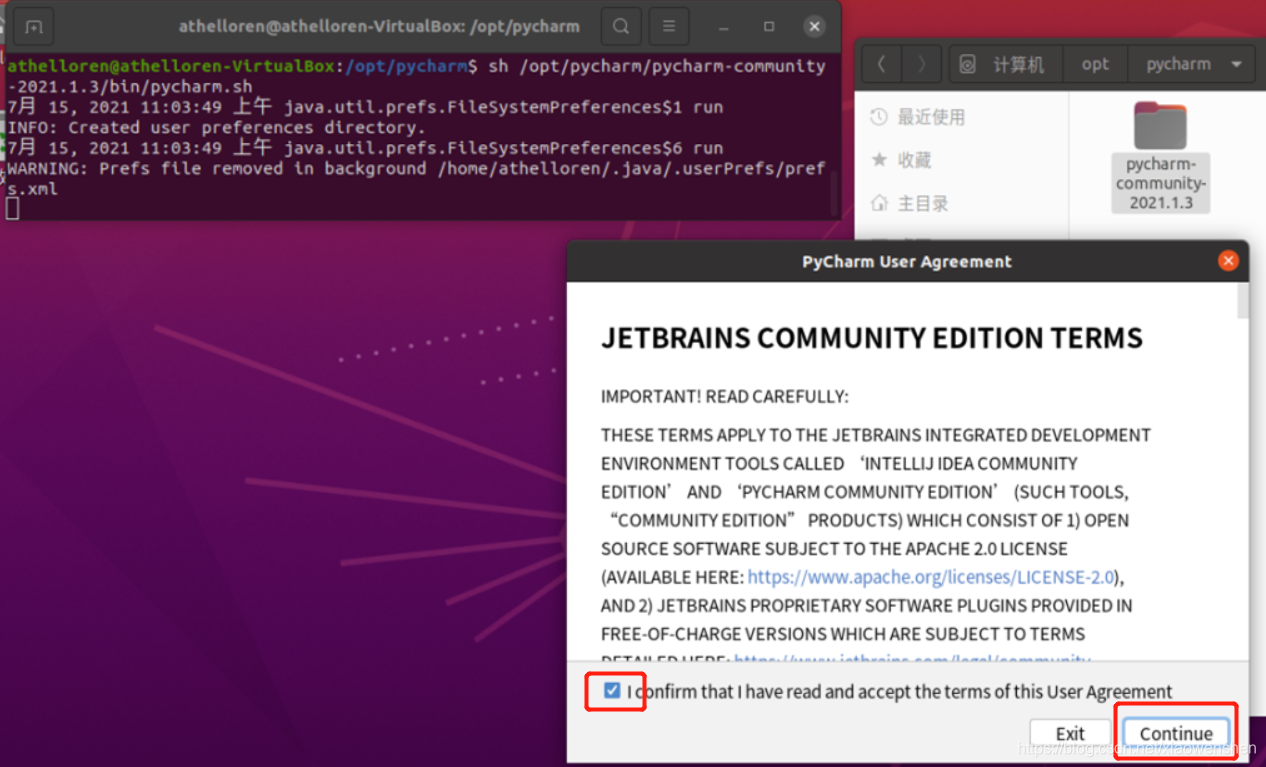Minimize the terminal window
The height and width of the screenshot is (767, 1266).
coord(723,27)
